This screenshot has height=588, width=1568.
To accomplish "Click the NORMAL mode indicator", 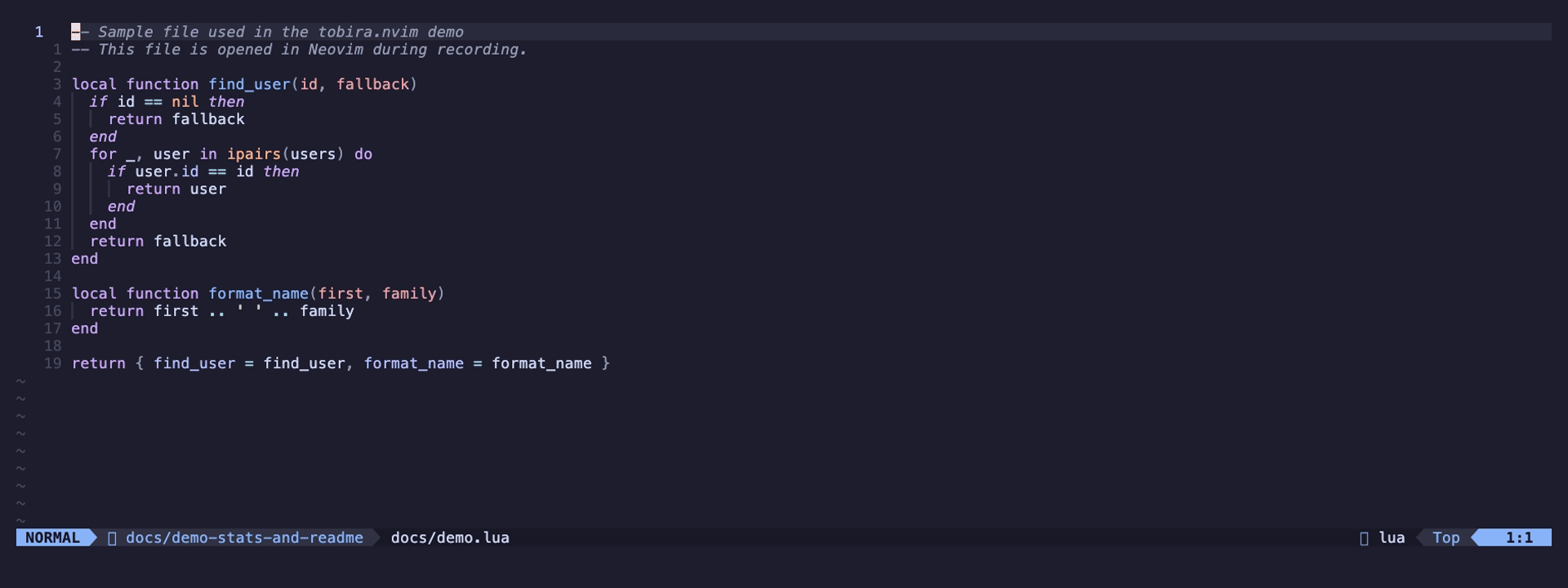I will tap(52, 537).
